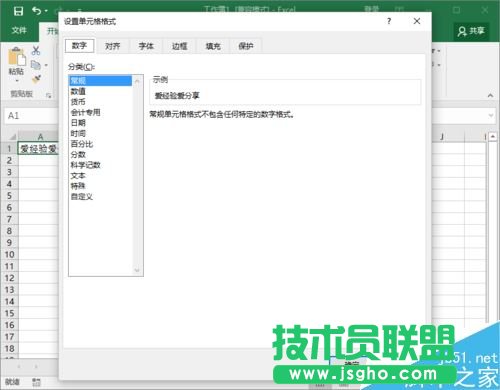Switch to the 填充 tab

pos(213,46)
